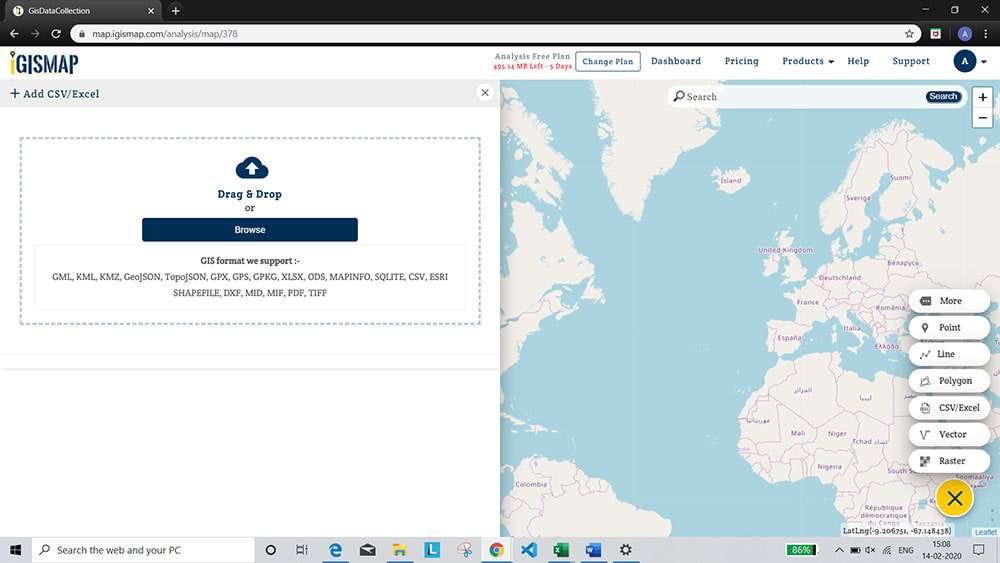Reload the page in browser
Screen dimensions: 1000x563
point(56,34)
